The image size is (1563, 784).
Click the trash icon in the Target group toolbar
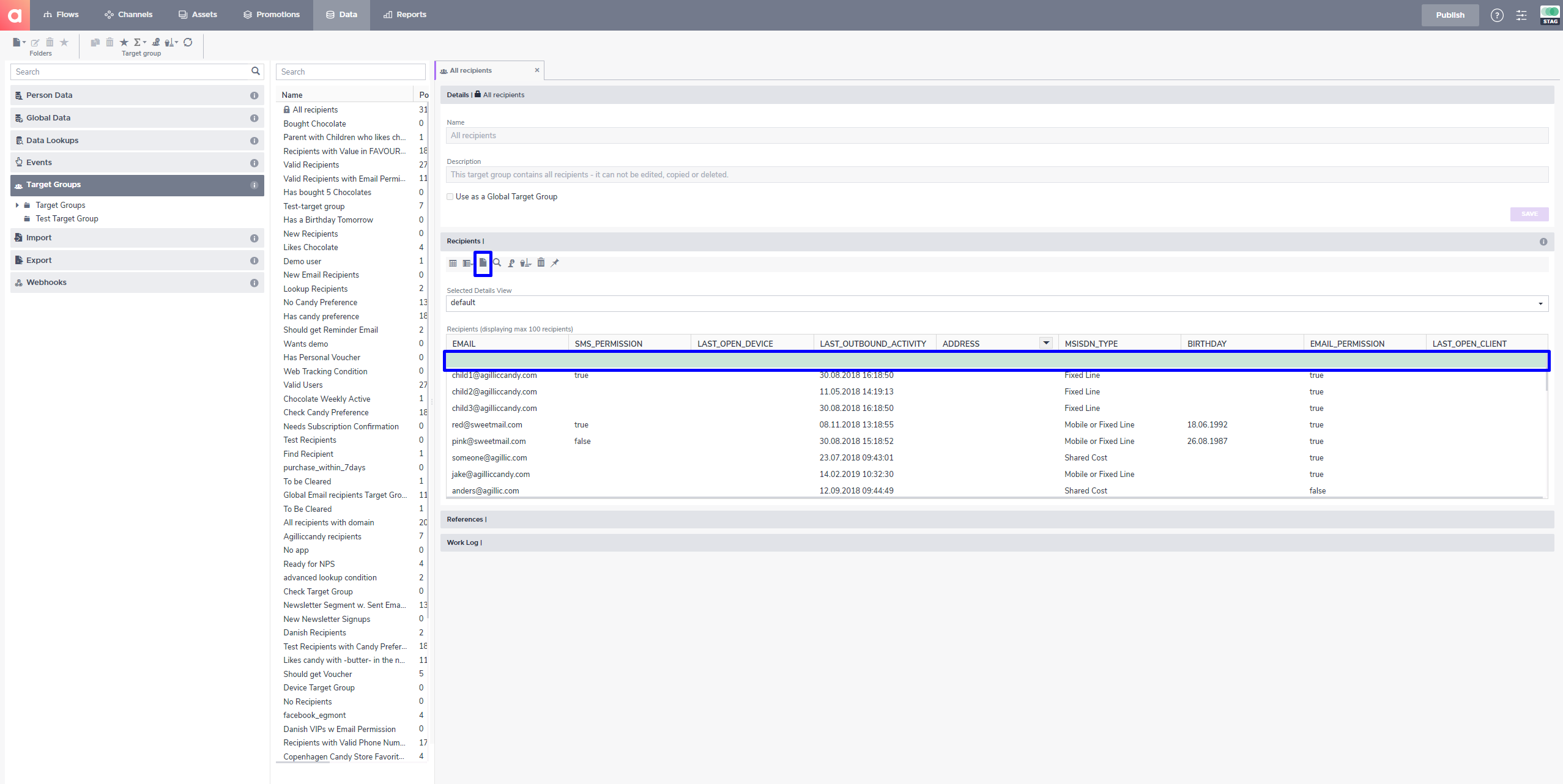coord(110,42)
